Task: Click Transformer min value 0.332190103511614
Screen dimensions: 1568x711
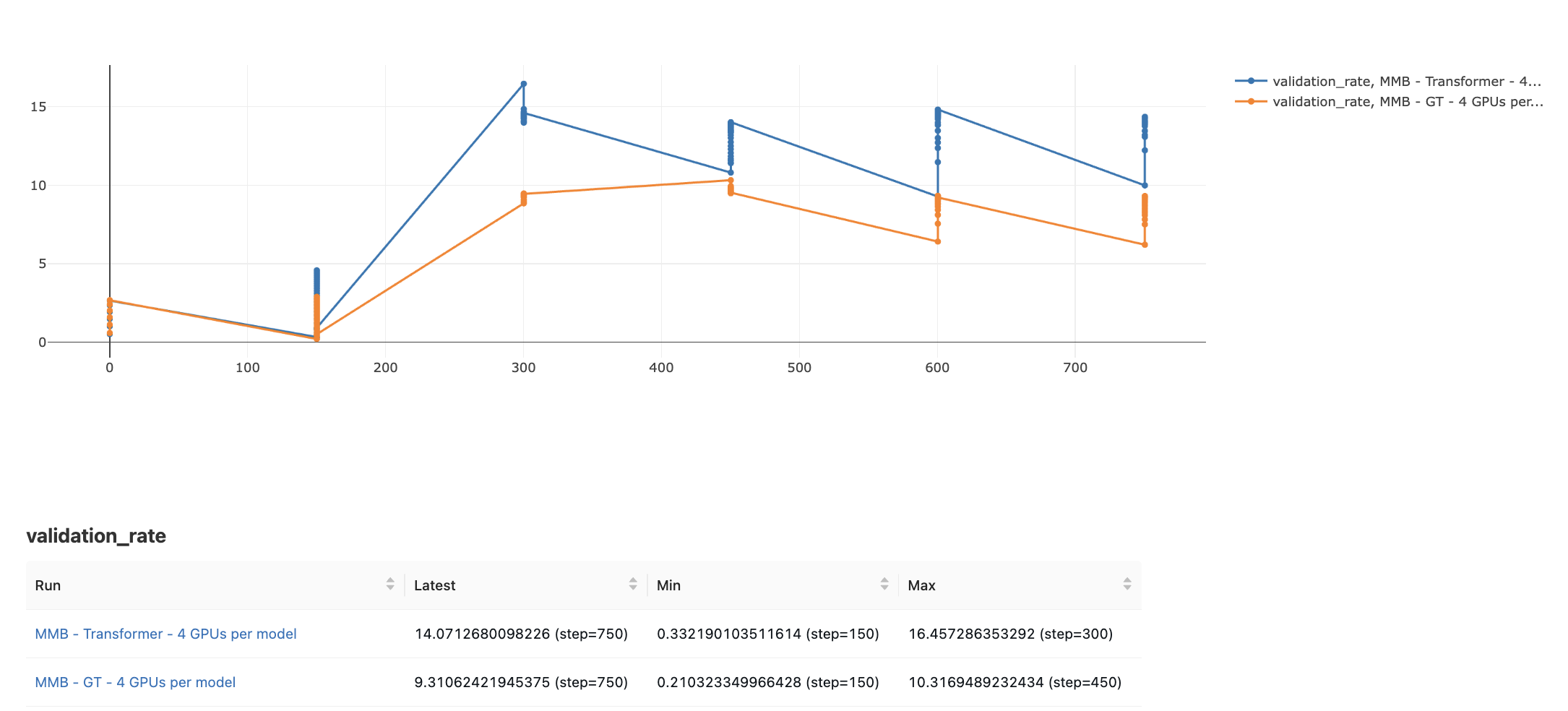Action: 768,634
